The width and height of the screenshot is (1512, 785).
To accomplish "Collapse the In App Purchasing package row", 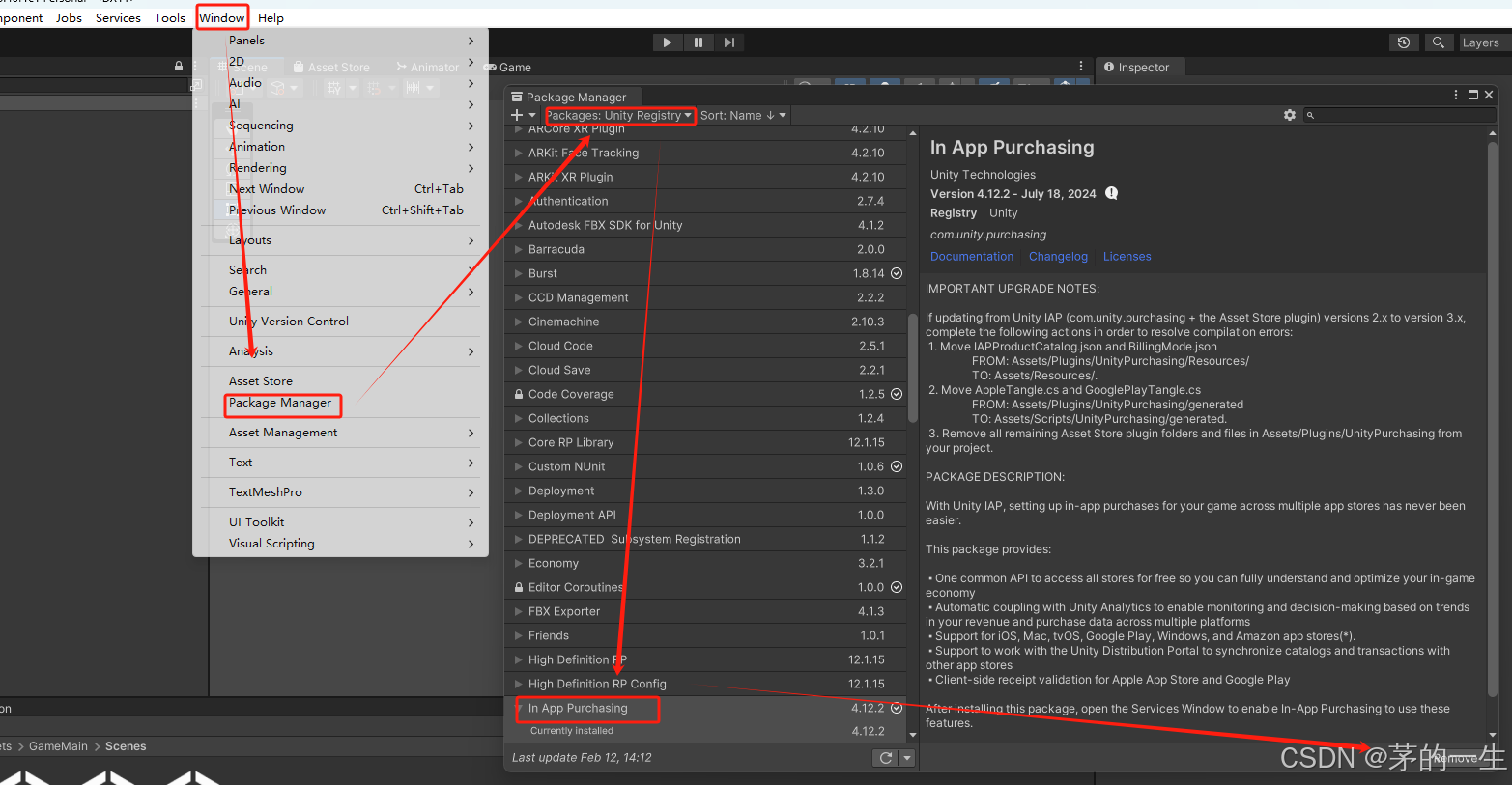I will point(519,708).
